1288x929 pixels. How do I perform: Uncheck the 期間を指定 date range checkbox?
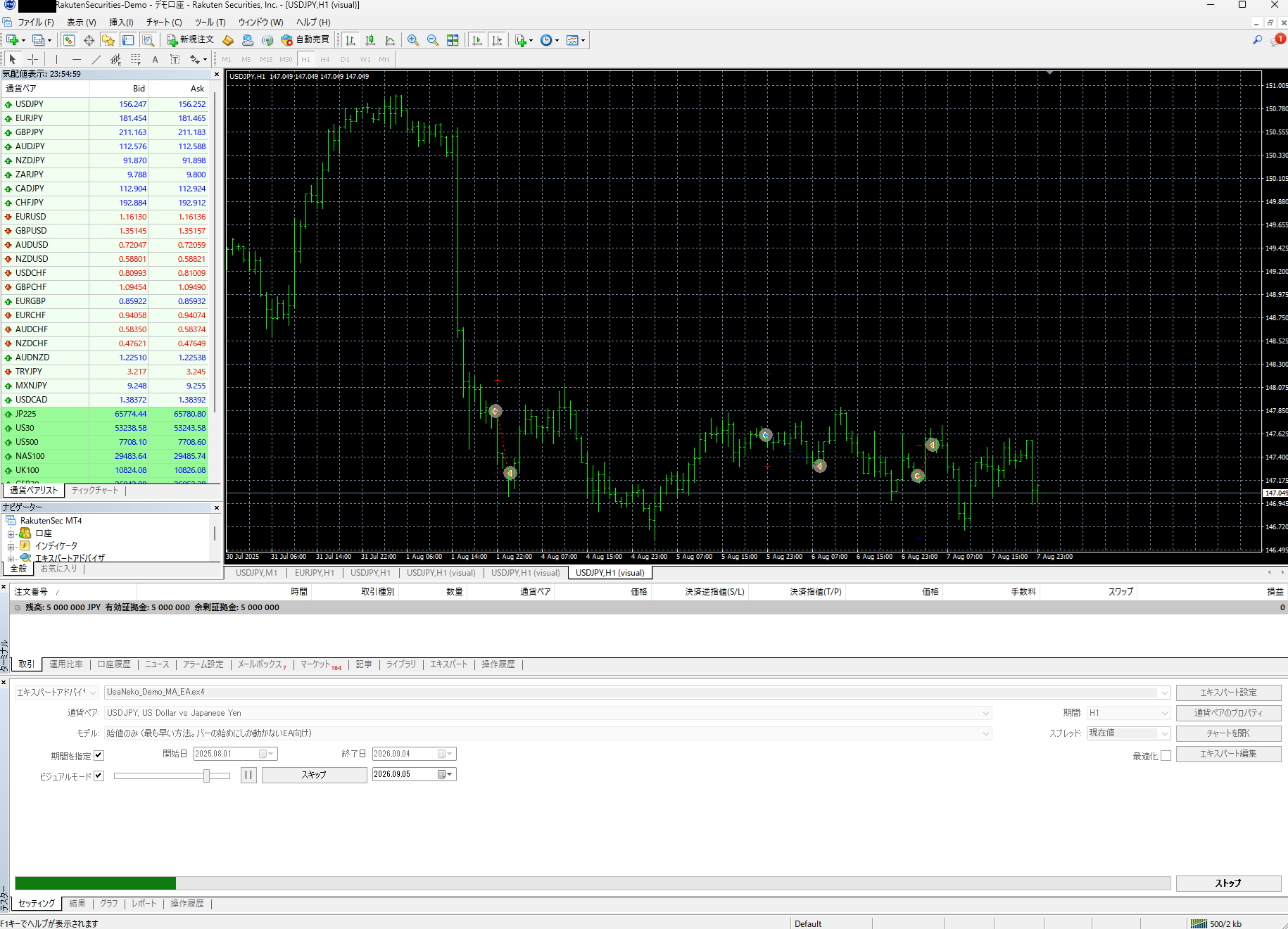(99, 755)
